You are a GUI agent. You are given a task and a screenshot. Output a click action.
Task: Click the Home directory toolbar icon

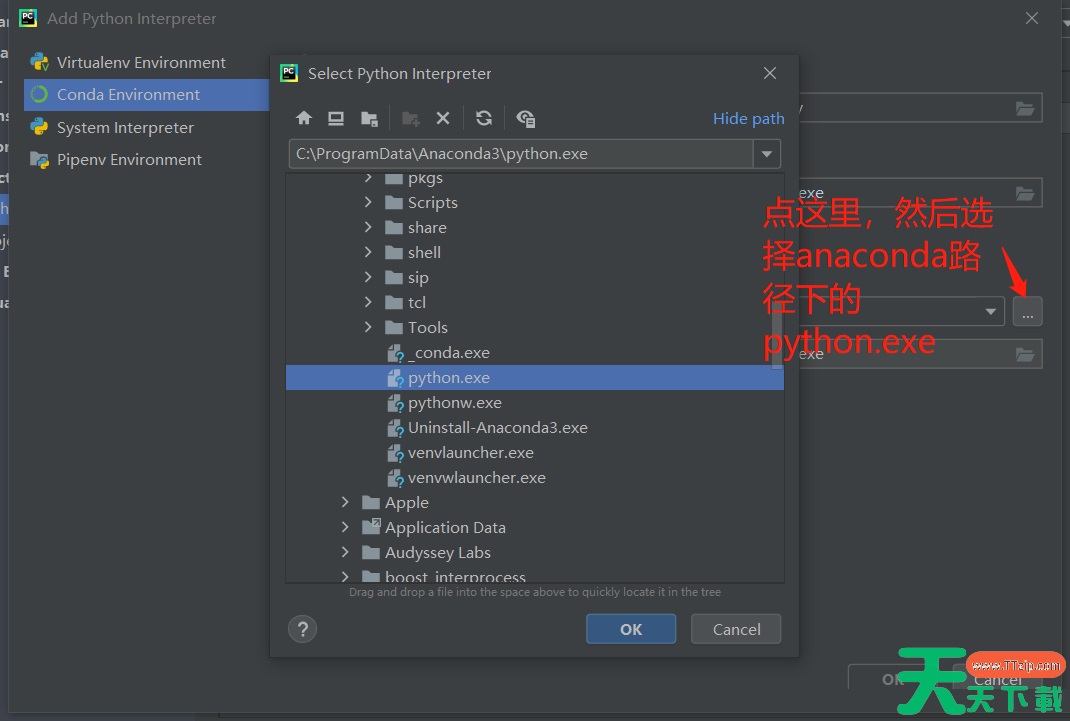coord(304,118)
